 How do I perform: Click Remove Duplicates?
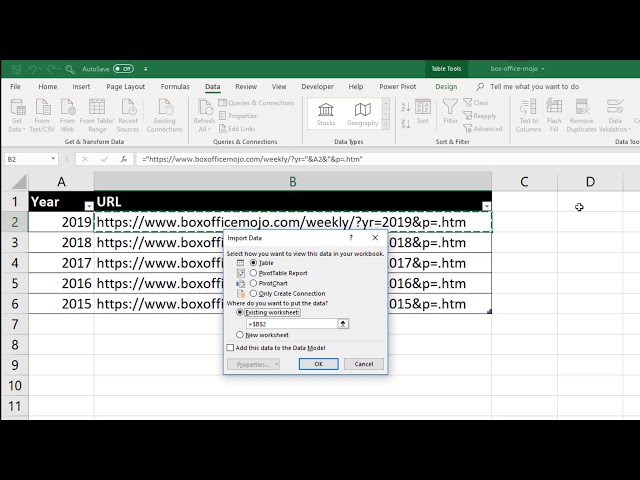(x=582, y=116)
